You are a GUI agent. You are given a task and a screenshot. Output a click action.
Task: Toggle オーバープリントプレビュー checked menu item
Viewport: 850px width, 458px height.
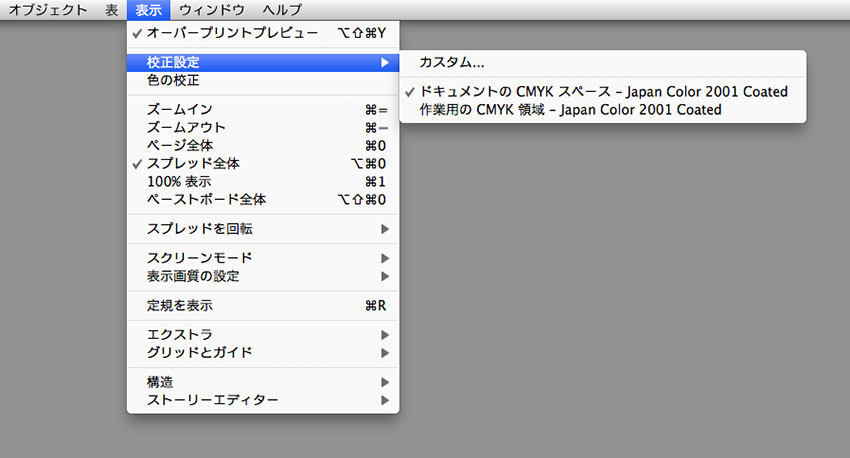[x=232, y=34]
